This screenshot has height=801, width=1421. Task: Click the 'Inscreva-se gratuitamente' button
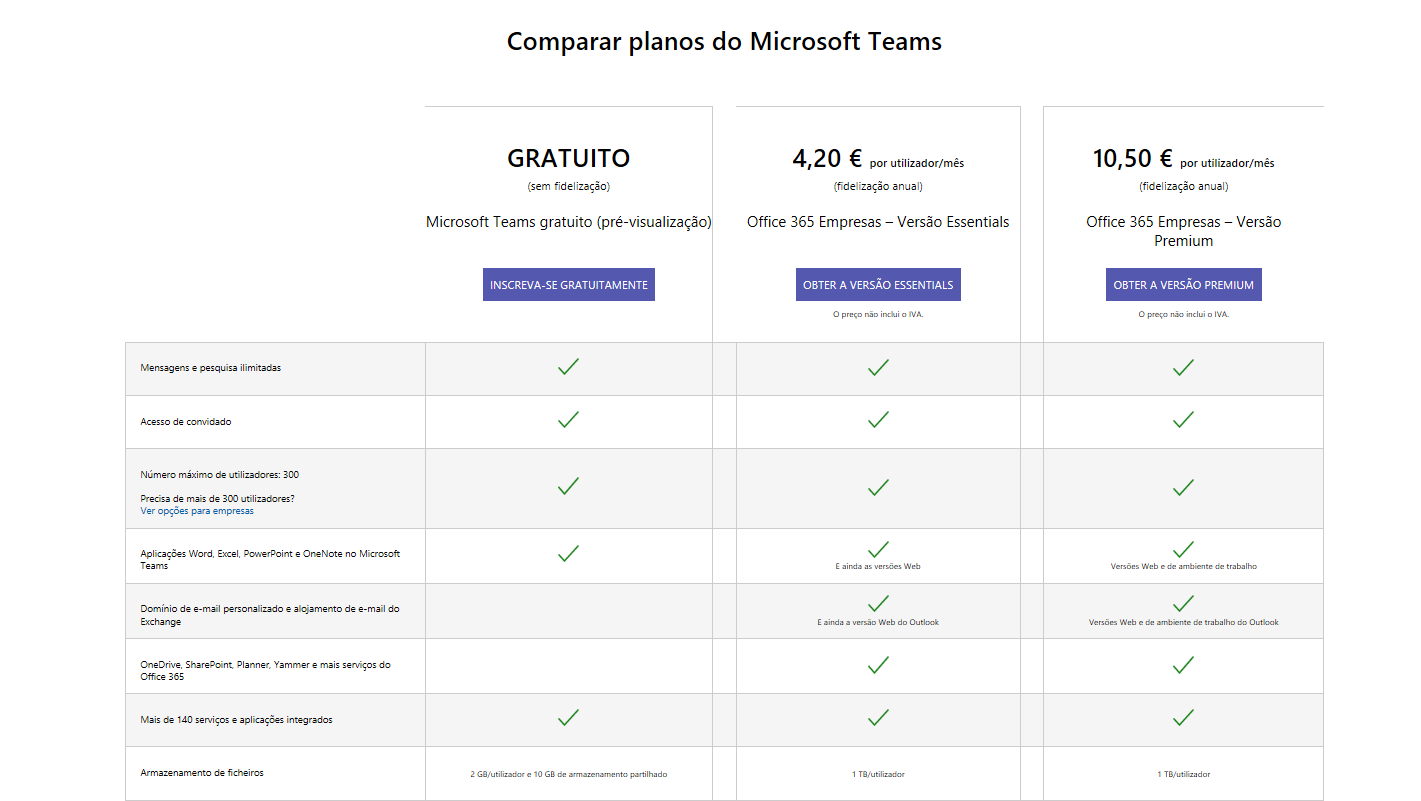pos(568,285)
